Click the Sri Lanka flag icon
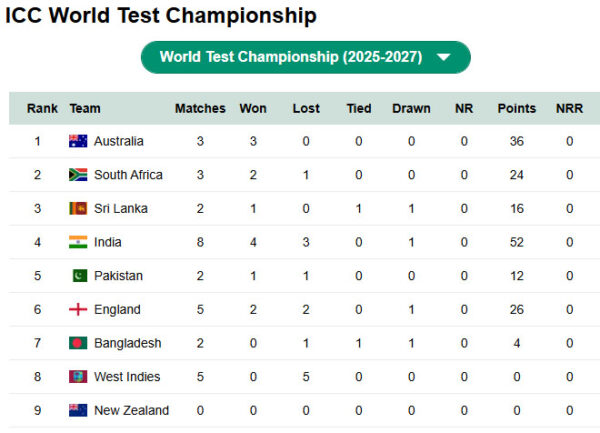 pos(78,208)
